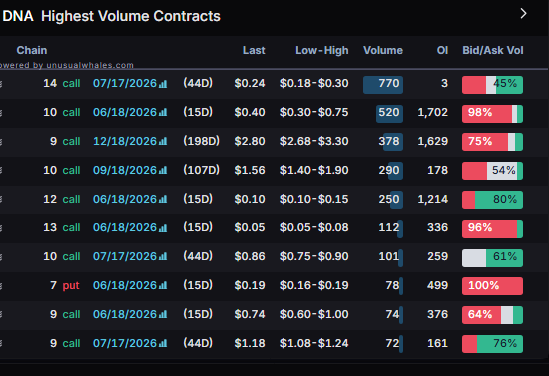Open the 07/17/2026 expiry link priced $1.18
The height and width of the screenshot is (376, 549).
point(125,343)
